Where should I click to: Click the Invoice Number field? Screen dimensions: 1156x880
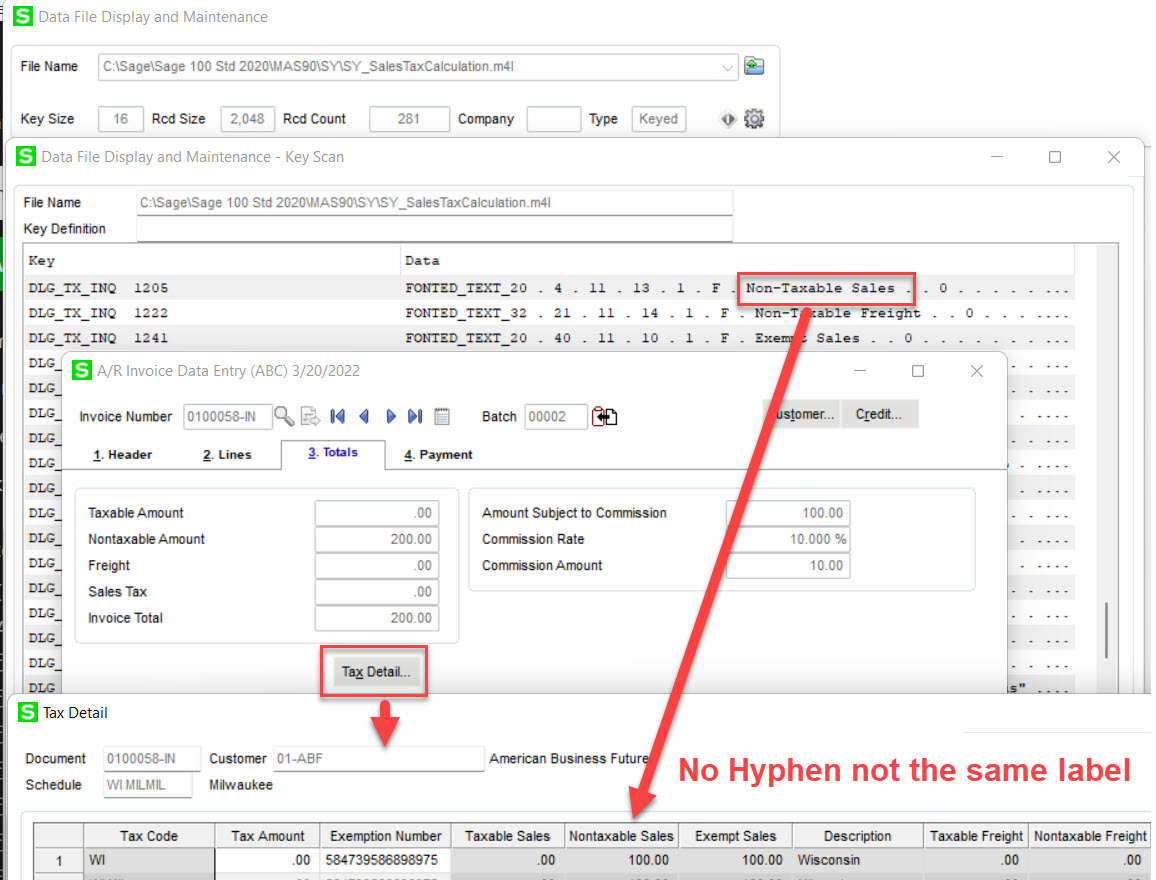pos(227,416)
